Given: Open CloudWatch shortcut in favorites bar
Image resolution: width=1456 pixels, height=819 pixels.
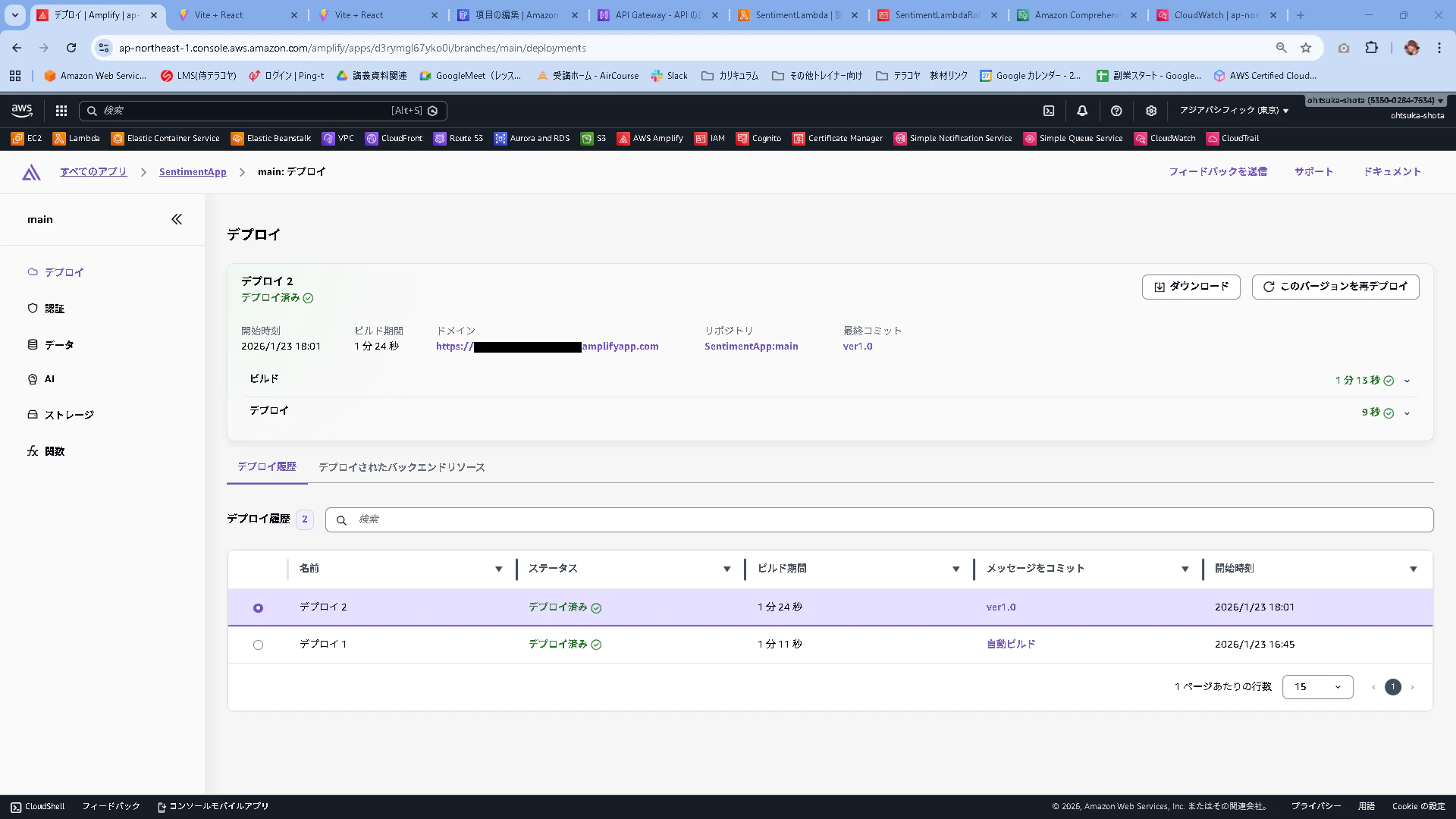Looking at the screenshot, I should click(x=1165, y=138).
